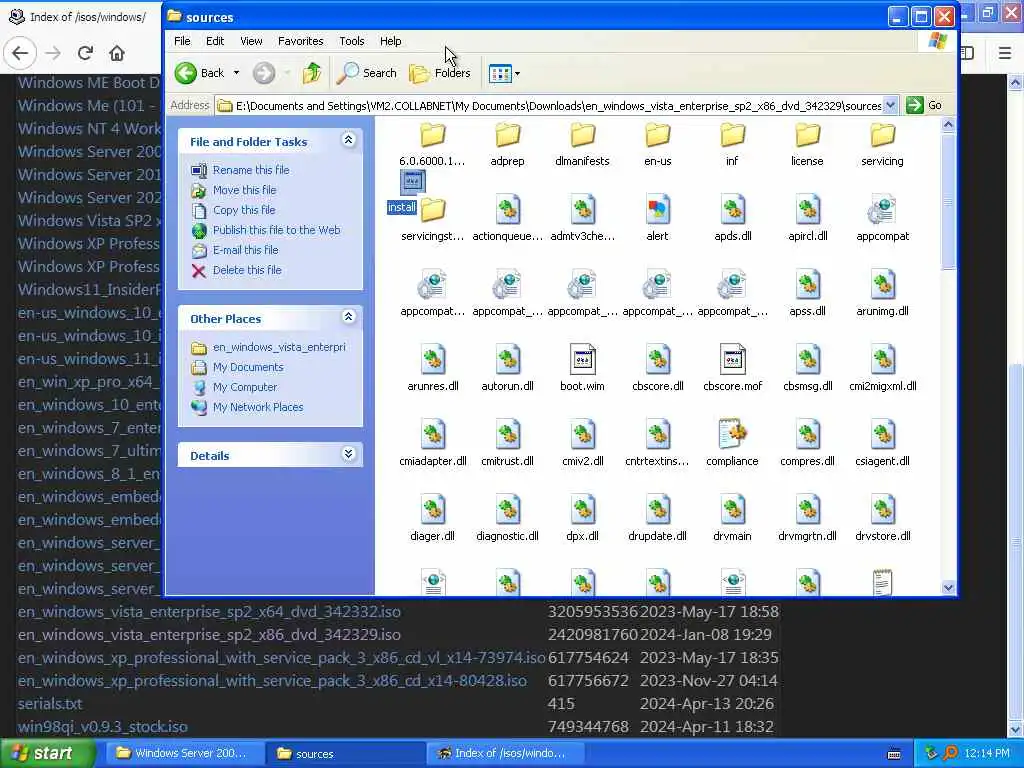The width and height of the screenshot is (1024, 768).
Task: Open the Help menu
Action: [x=391, y=41]
